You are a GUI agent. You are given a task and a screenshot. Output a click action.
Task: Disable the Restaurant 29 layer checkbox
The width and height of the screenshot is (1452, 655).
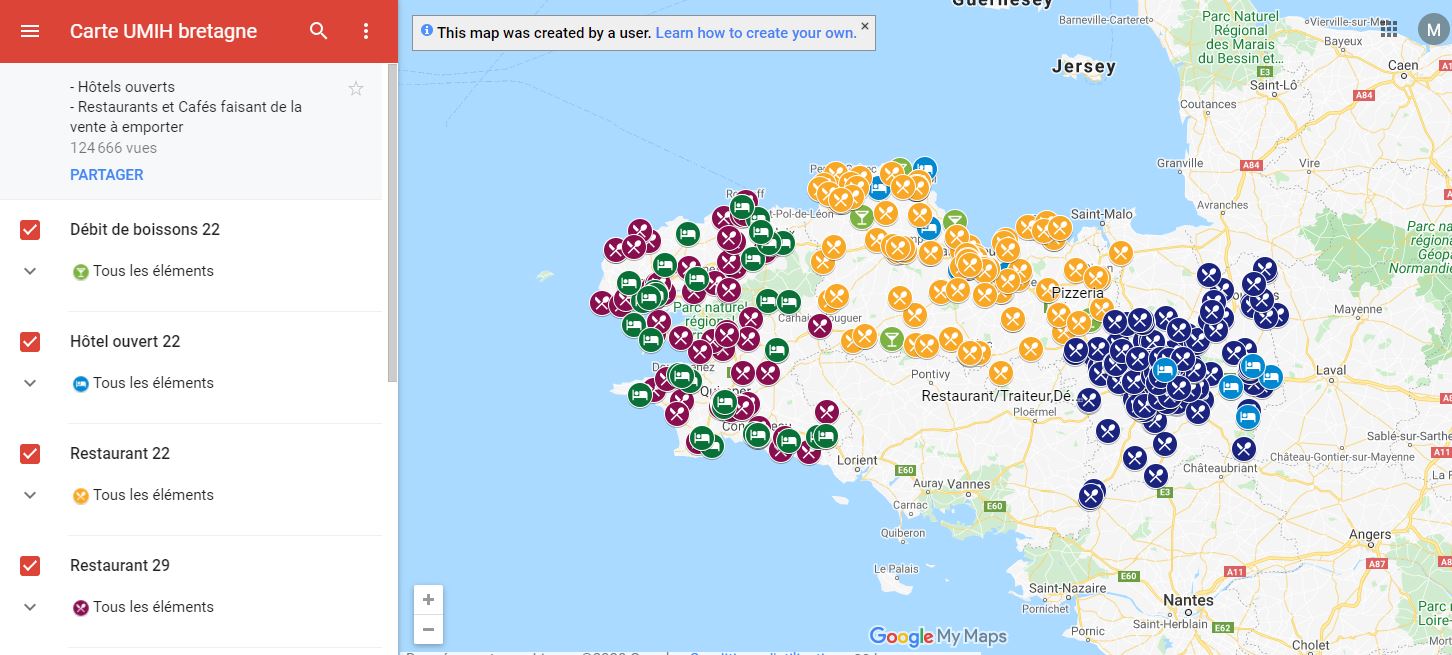click(x=30, y=566)
